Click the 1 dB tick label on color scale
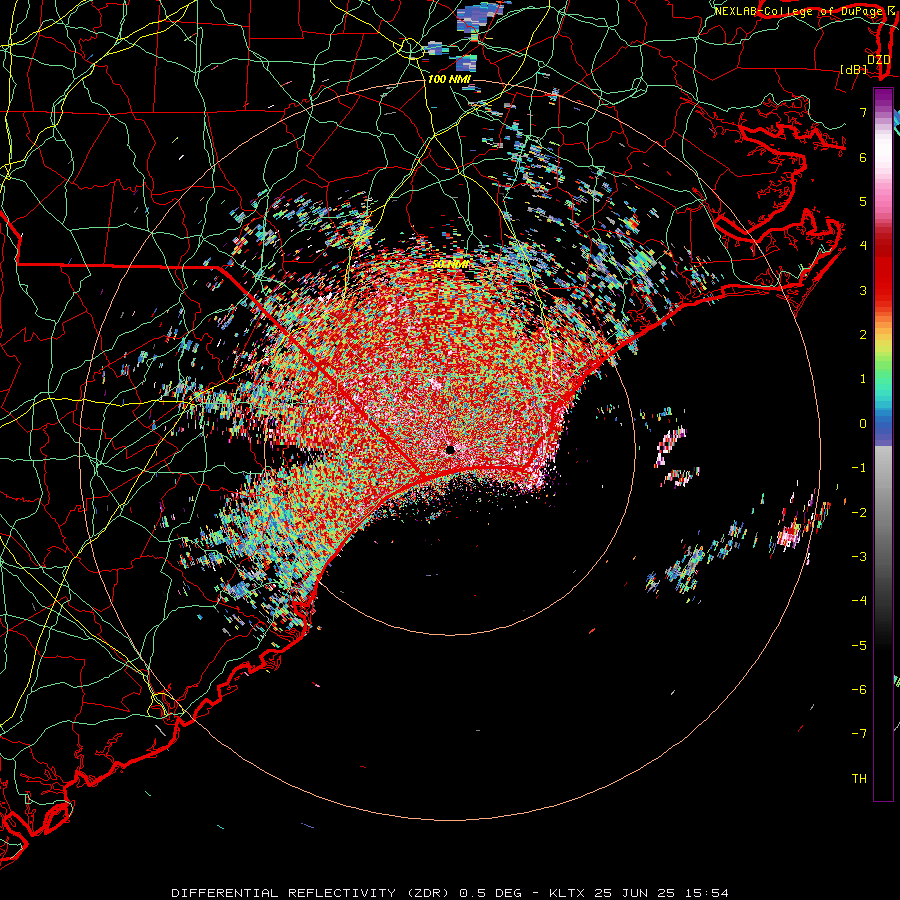The height and width of the screenshot is (900, 900). (863, 379)
